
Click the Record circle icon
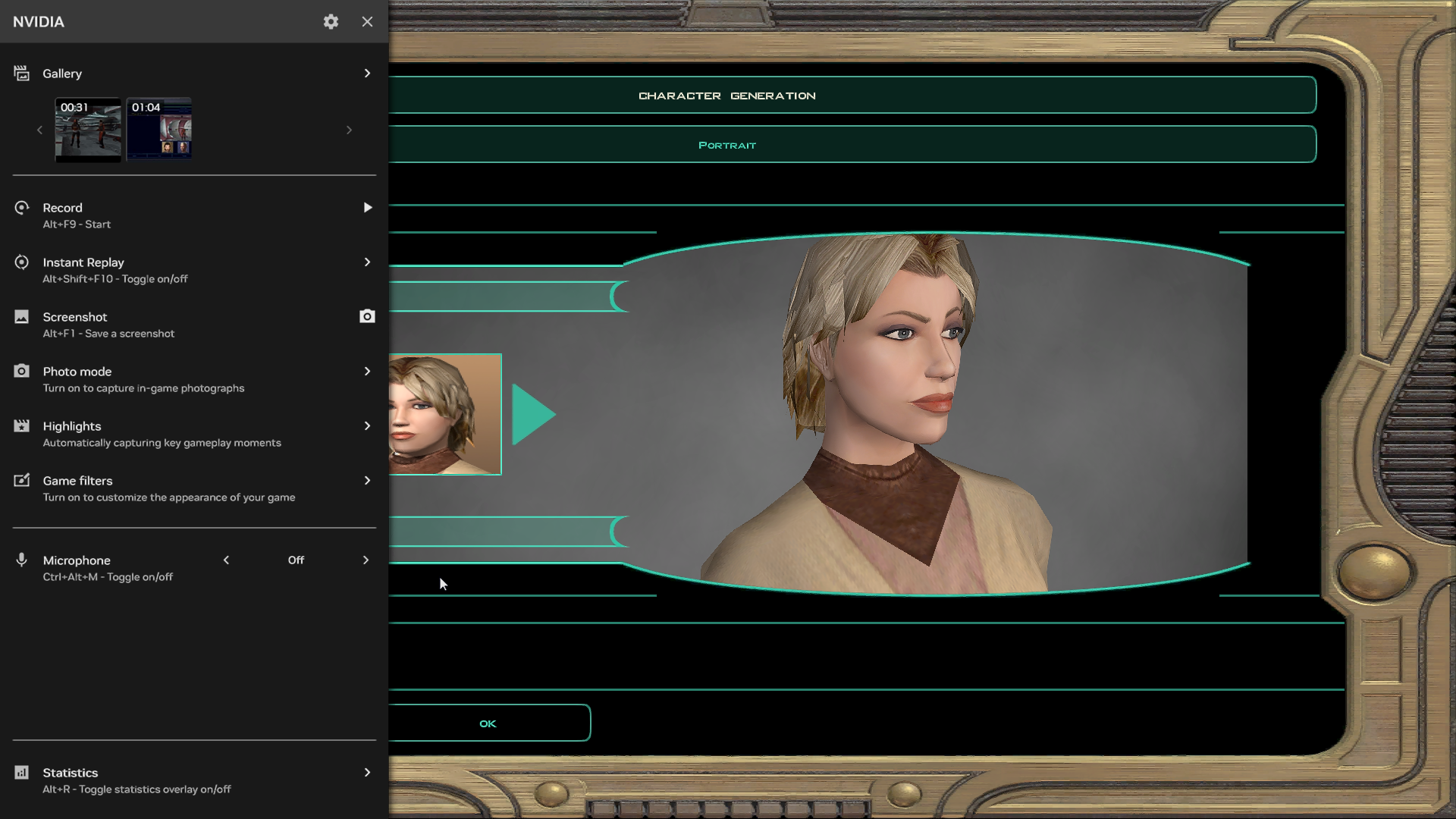coord(22,207)
